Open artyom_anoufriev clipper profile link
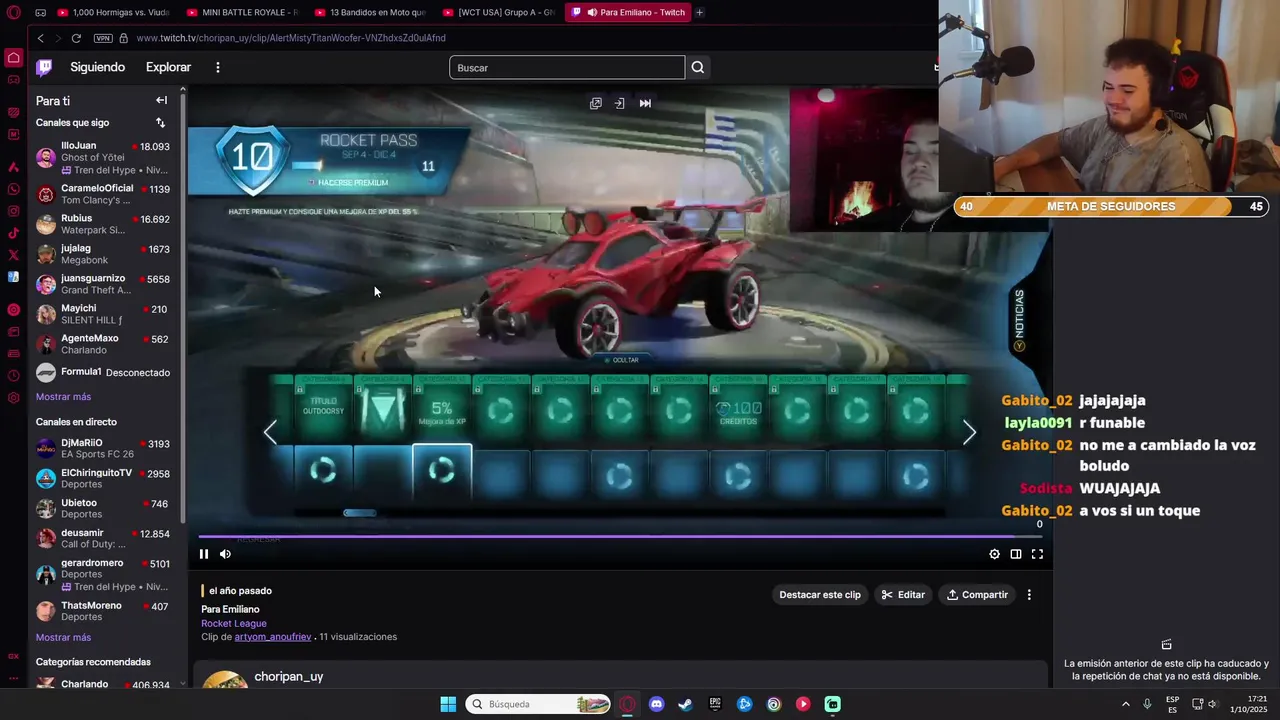This screenshot has height=720, width=1280. point(273,636)
